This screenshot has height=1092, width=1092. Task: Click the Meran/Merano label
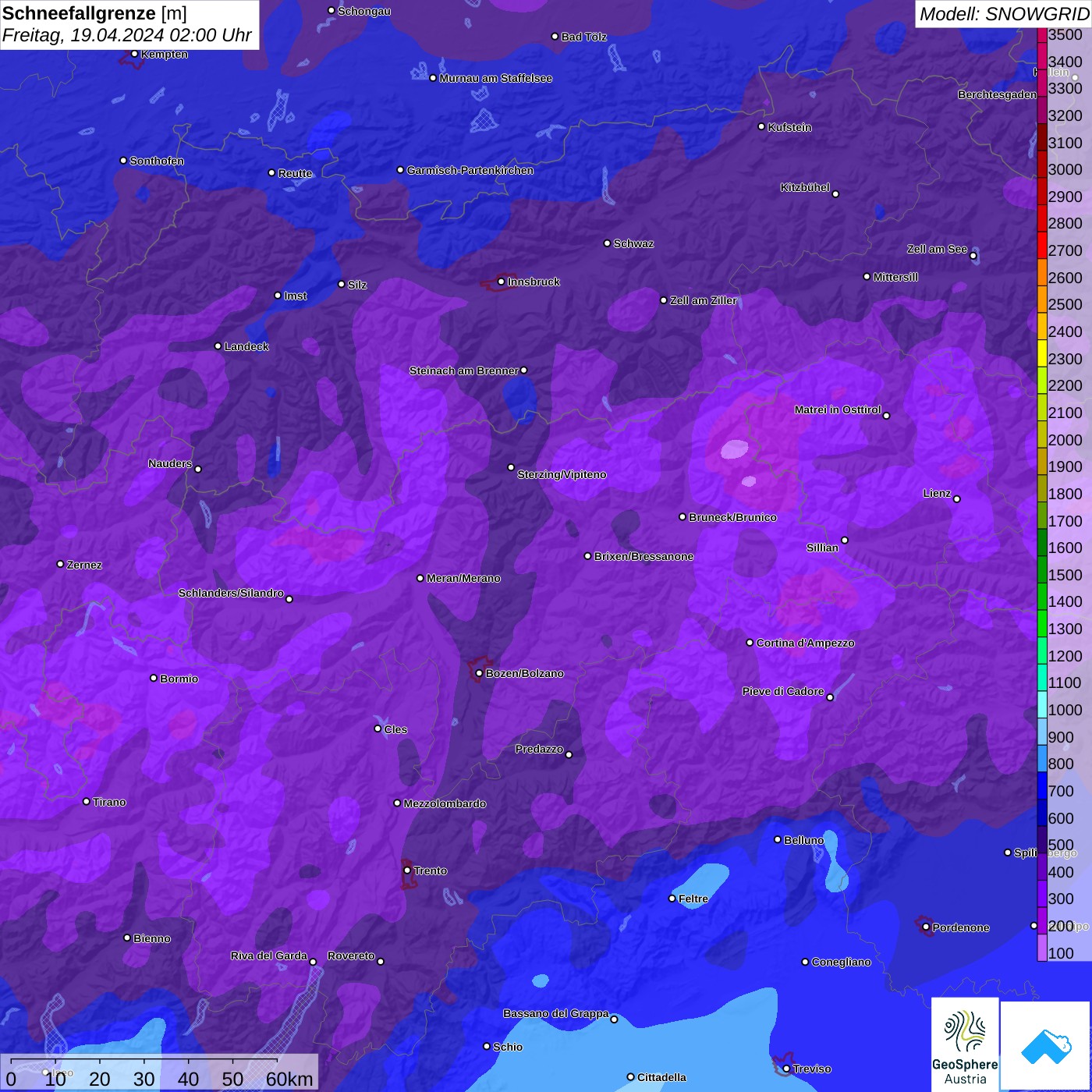(x=464, y=578)
